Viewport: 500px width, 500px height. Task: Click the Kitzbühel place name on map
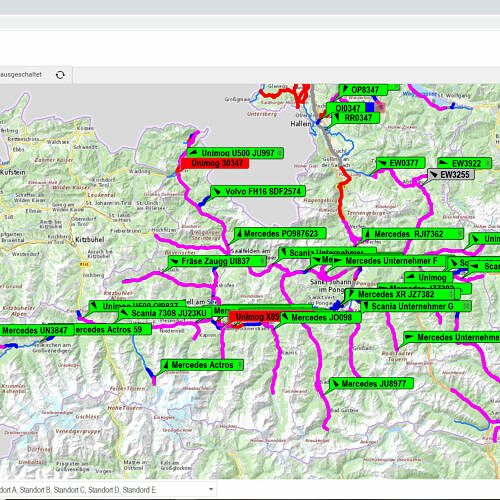tap(90, 240)
